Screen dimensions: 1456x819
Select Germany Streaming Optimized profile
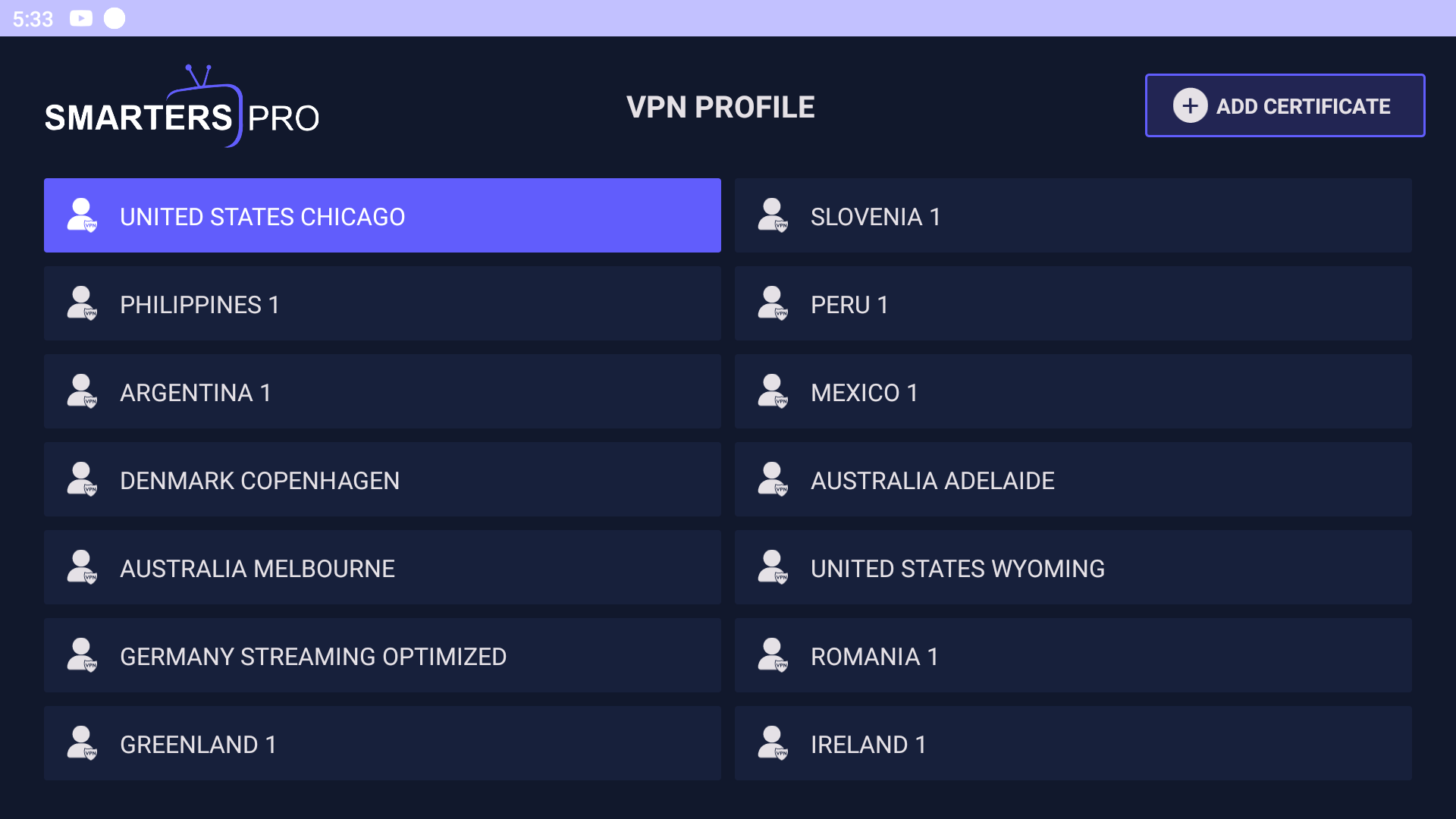[x=382, y=655]
